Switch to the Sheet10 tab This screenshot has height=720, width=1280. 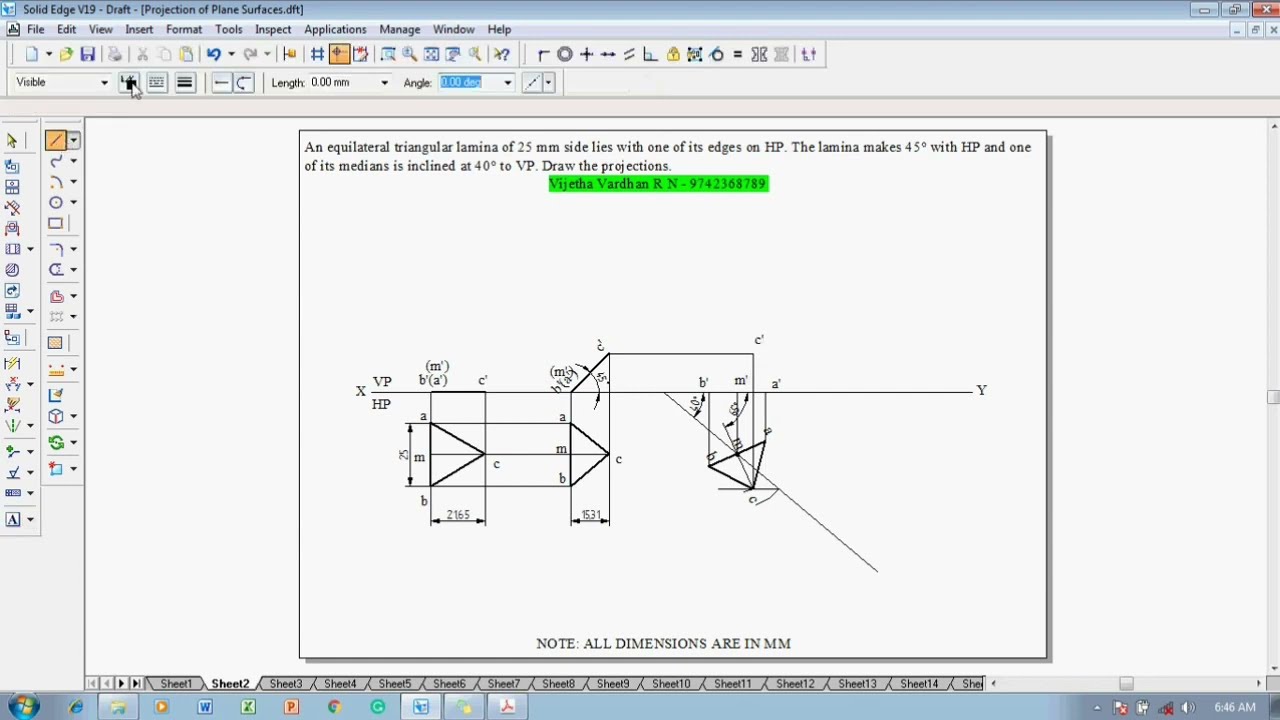[x=671, y=684]
